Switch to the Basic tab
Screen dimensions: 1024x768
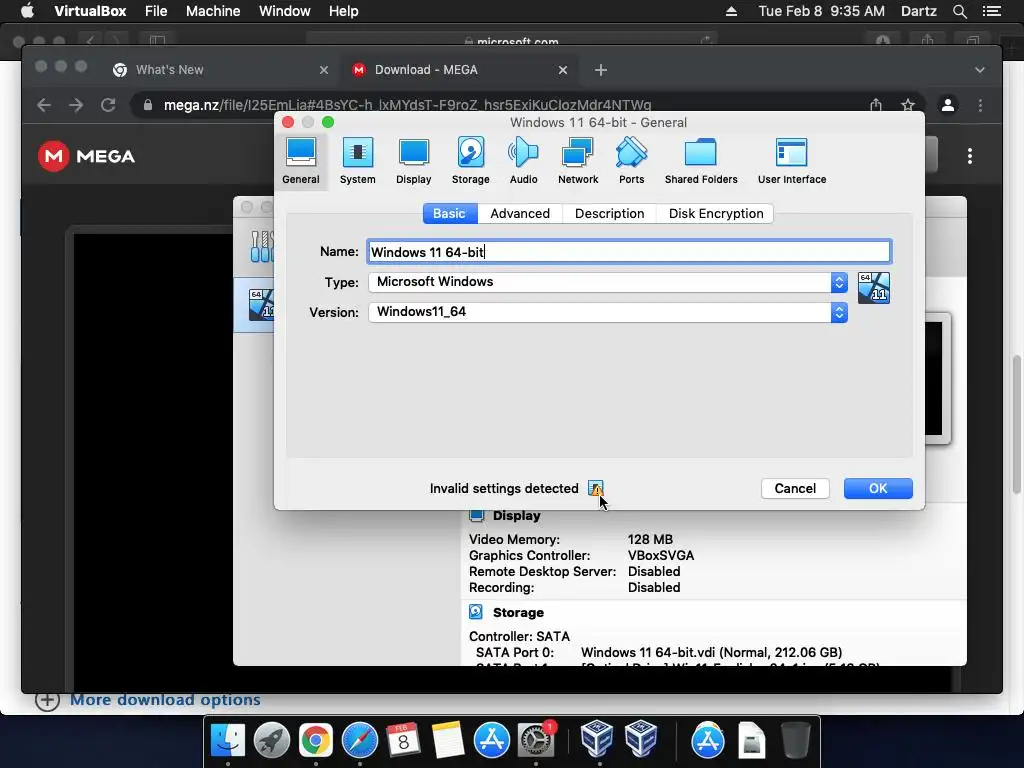pyautogui.click(x=449, y=214)
